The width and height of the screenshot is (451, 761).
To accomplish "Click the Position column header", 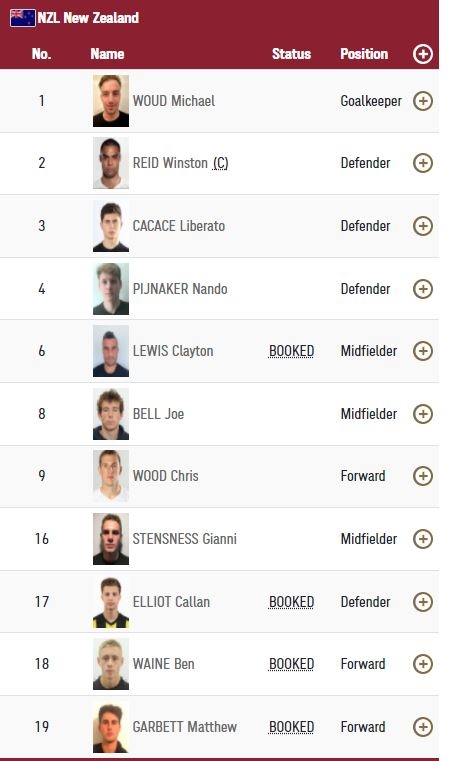I will 364,54.
